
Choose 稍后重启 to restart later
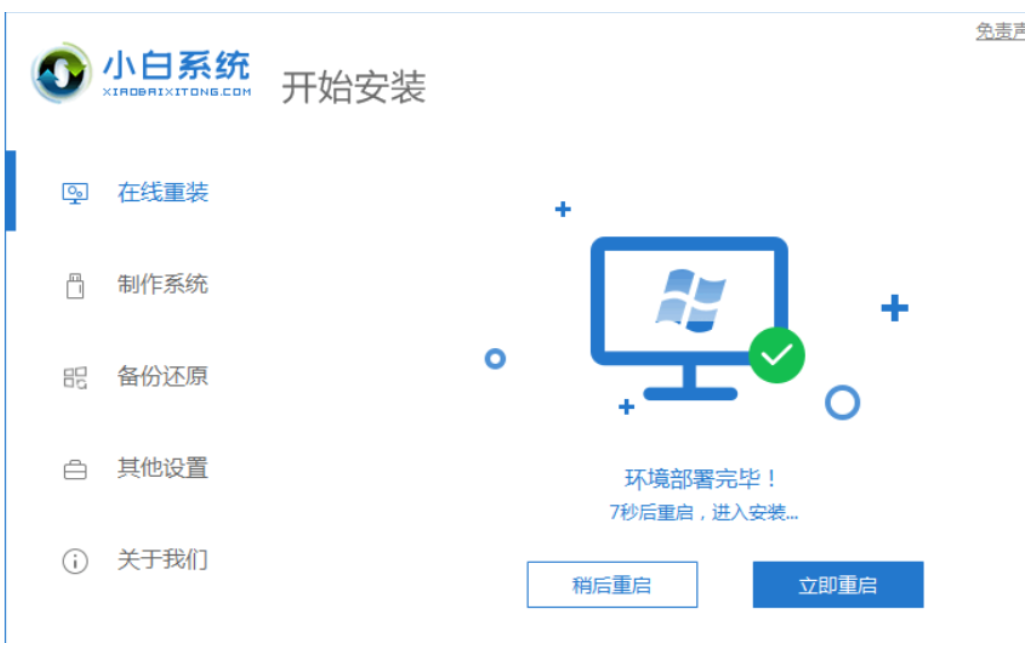click(x=612, y=585)
